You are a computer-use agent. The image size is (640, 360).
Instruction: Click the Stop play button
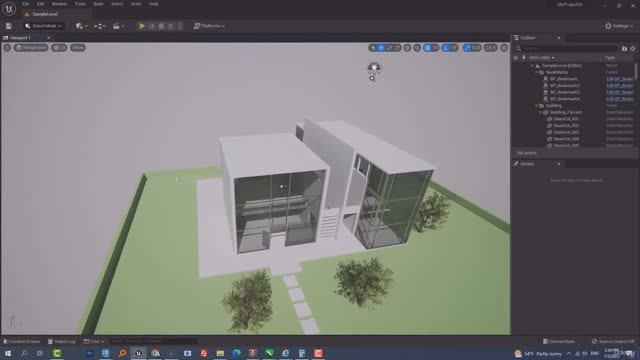(162, 26)
